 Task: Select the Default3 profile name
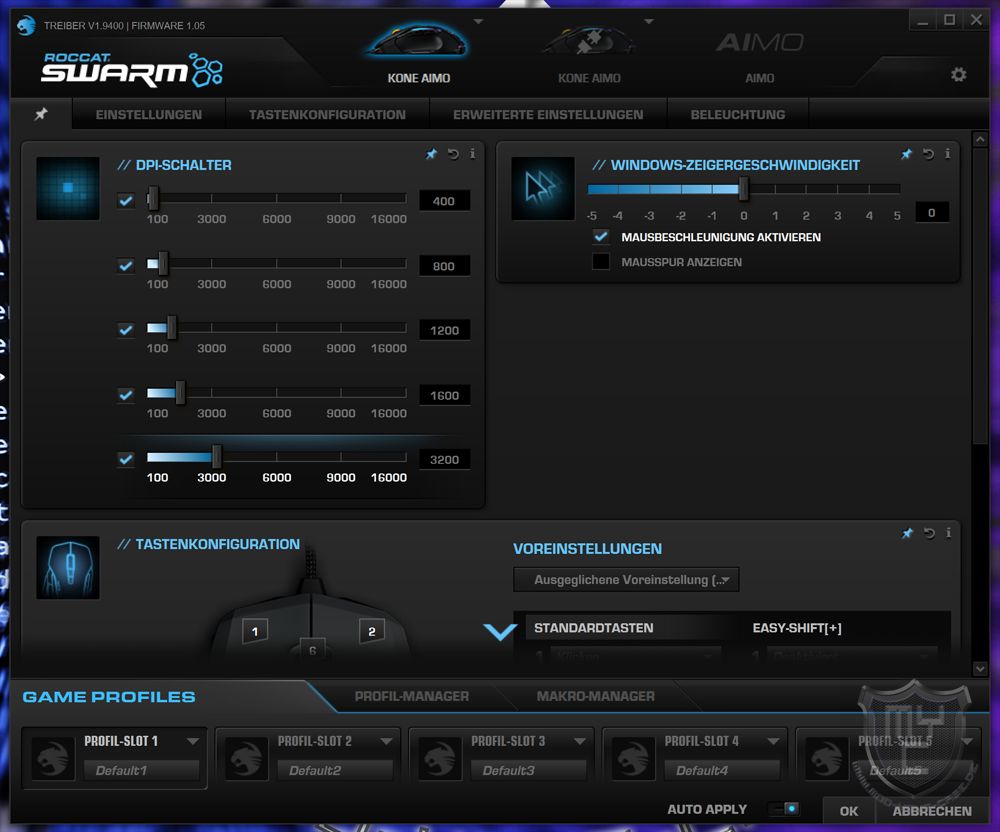click(x=528, y=770)
